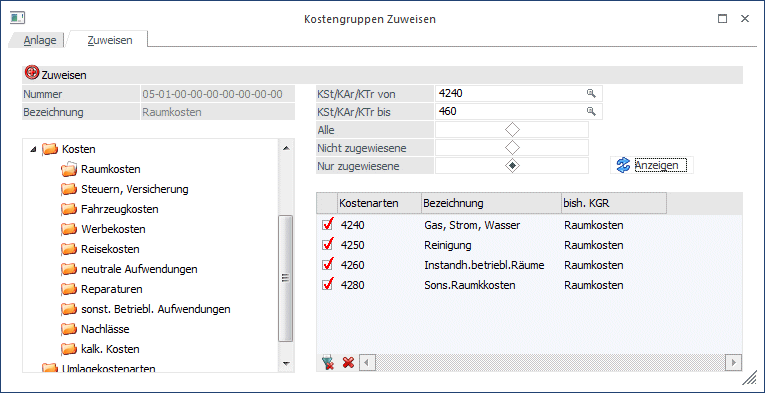765x393 pixels.
Task: Click tree scrollbar down arrow
Action: coord(286,363)
